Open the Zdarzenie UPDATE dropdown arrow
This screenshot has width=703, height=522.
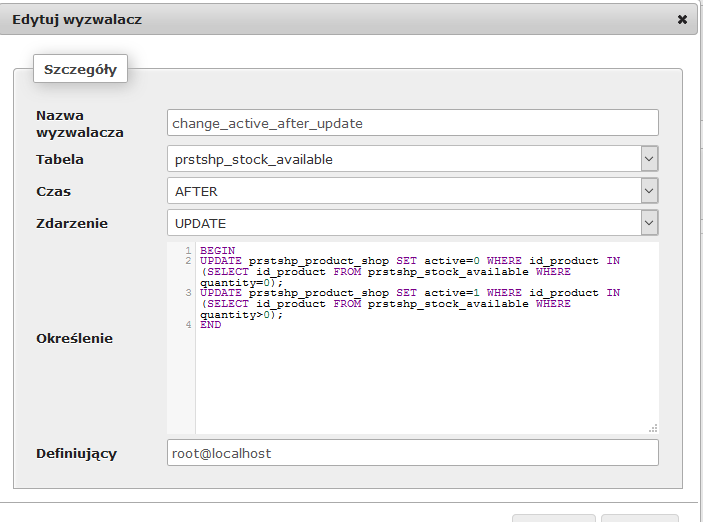coord(649,223)
